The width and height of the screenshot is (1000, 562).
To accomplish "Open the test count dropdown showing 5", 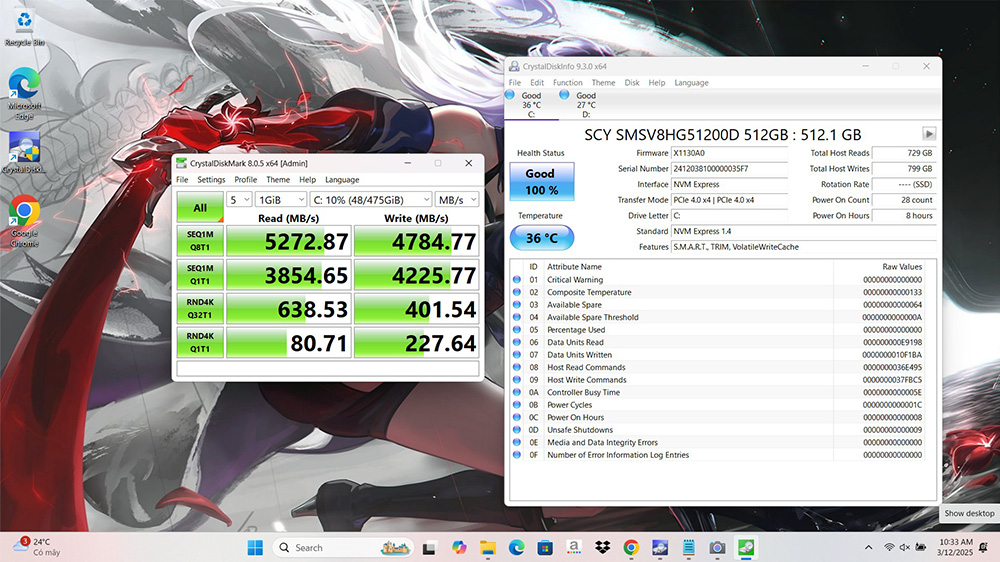I will tap(239, 200).
